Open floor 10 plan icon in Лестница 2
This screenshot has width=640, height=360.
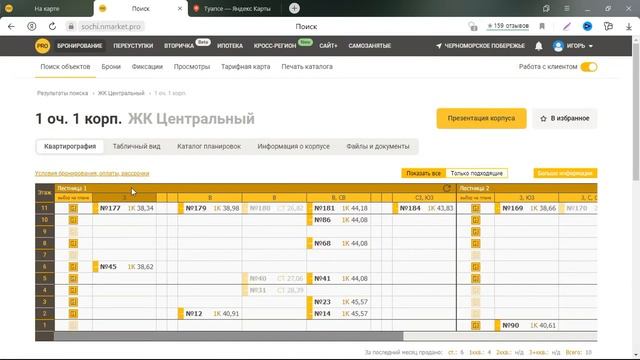(x=476, y=220)
